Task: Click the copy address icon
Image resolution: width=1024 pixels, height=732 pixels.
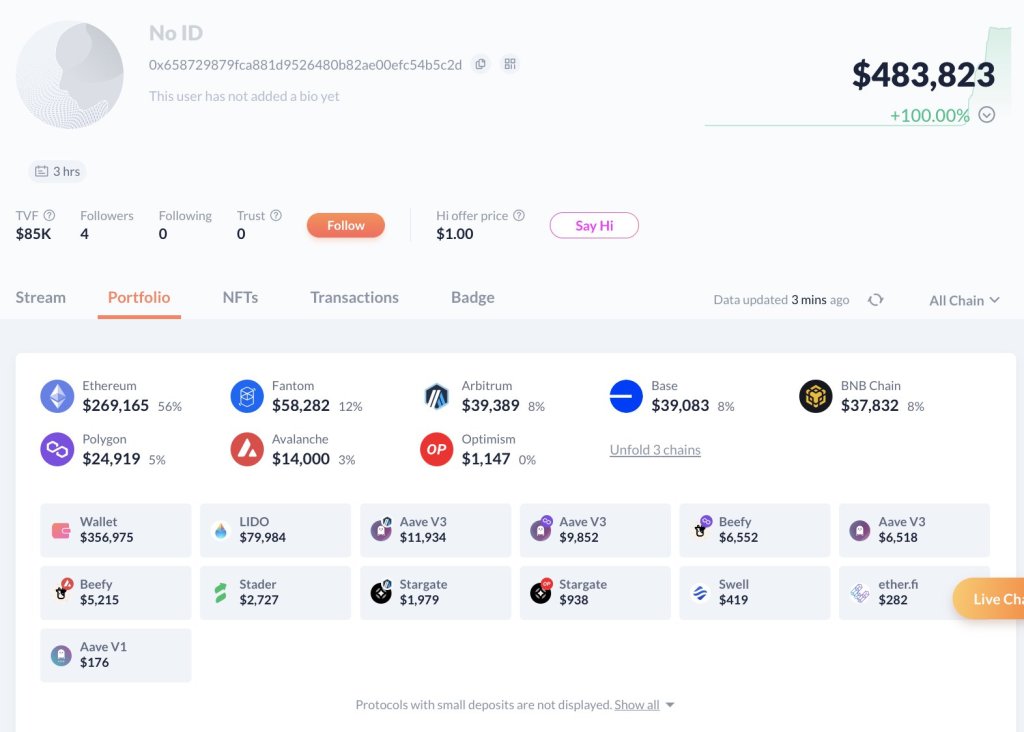Action: pos(481,62)
